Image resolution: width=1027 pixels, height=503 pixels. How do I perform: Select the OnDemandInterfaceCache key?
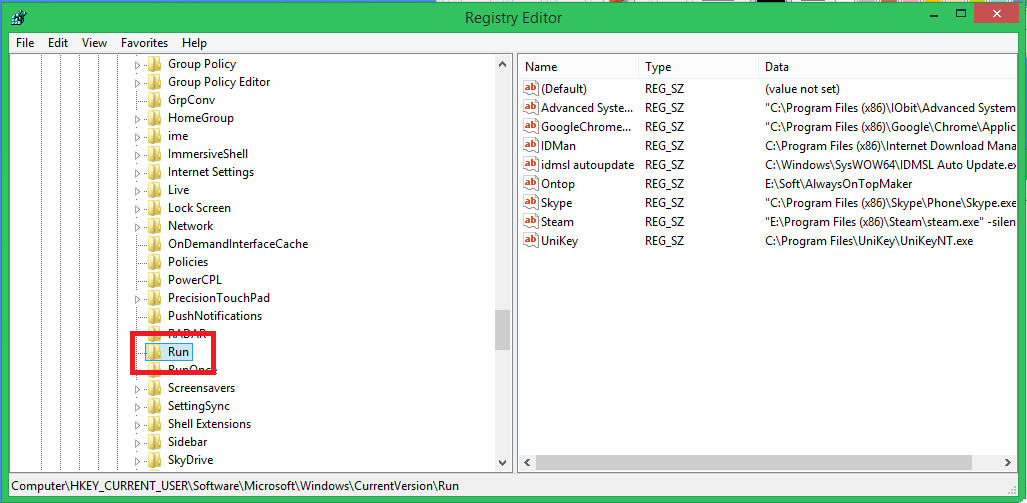click(x=238, y=244)
